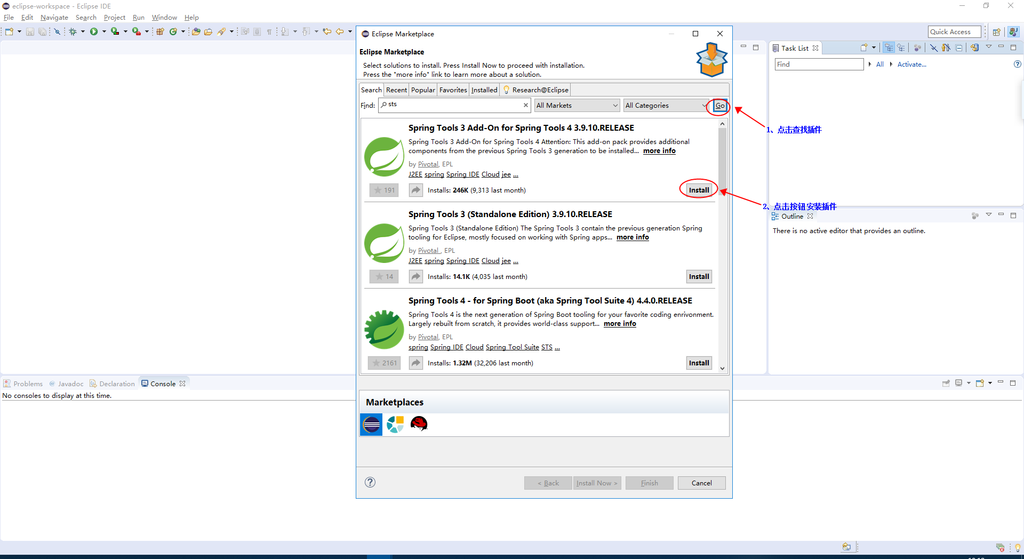This screenshot has height=559, width=1024.
Task: Open the All Markets dropdown
Action: click(x=577, y=105)
